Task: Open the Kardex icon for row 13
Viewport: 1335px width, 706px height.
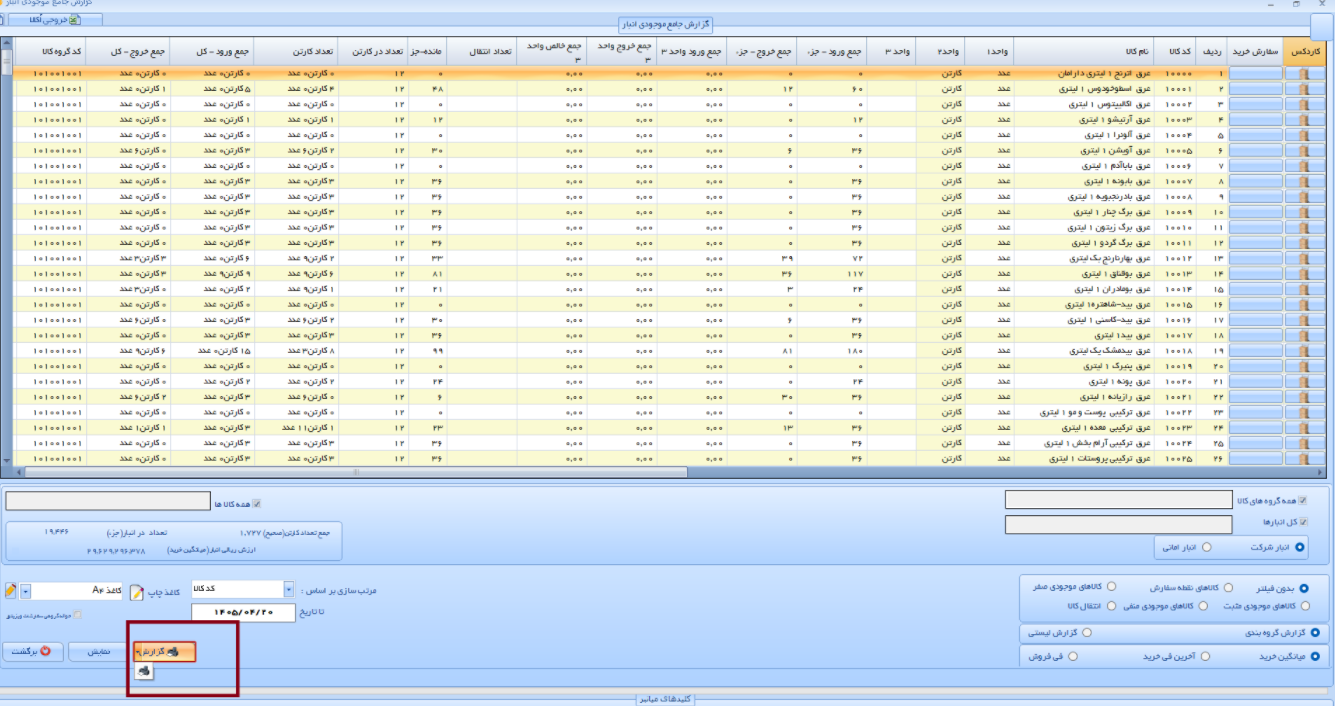Action: (x=1304, y=258)
